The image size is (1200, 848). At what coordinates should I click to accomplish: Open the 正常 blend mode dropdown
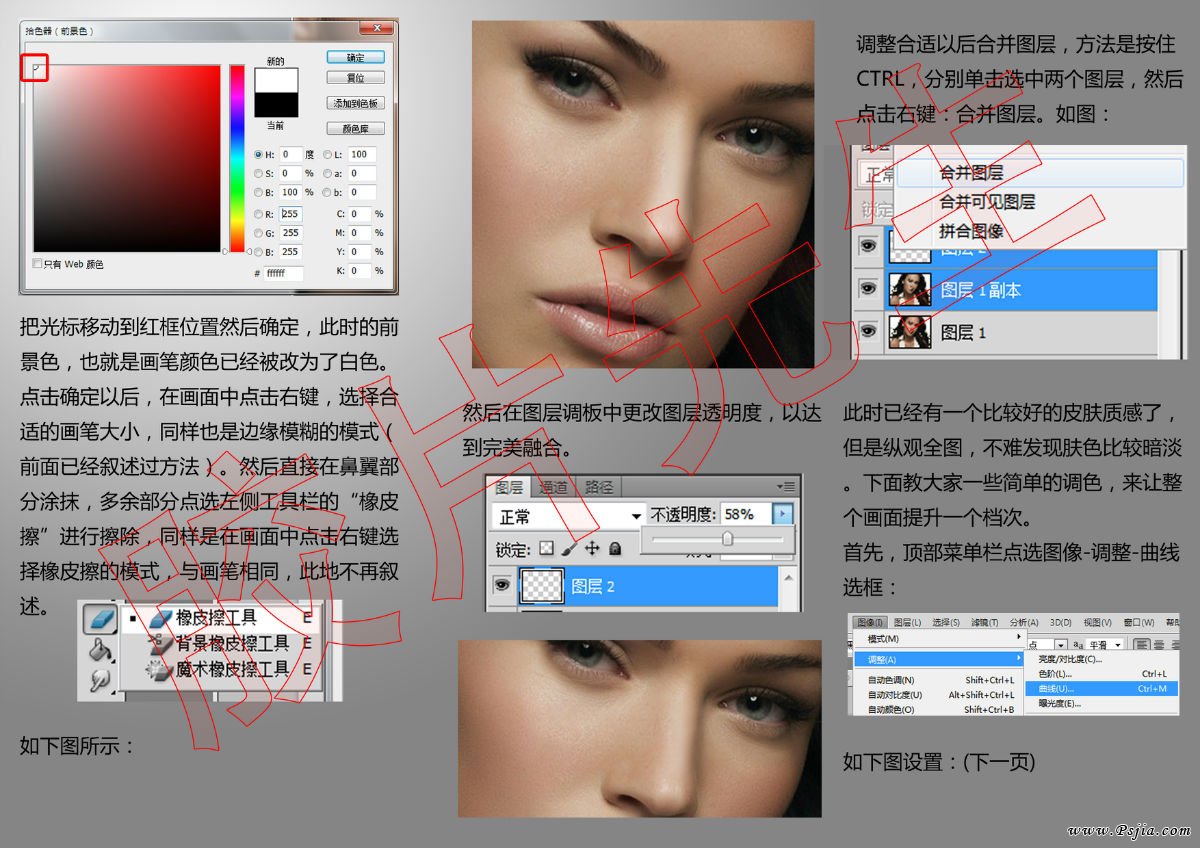click(x=568, y=515)
